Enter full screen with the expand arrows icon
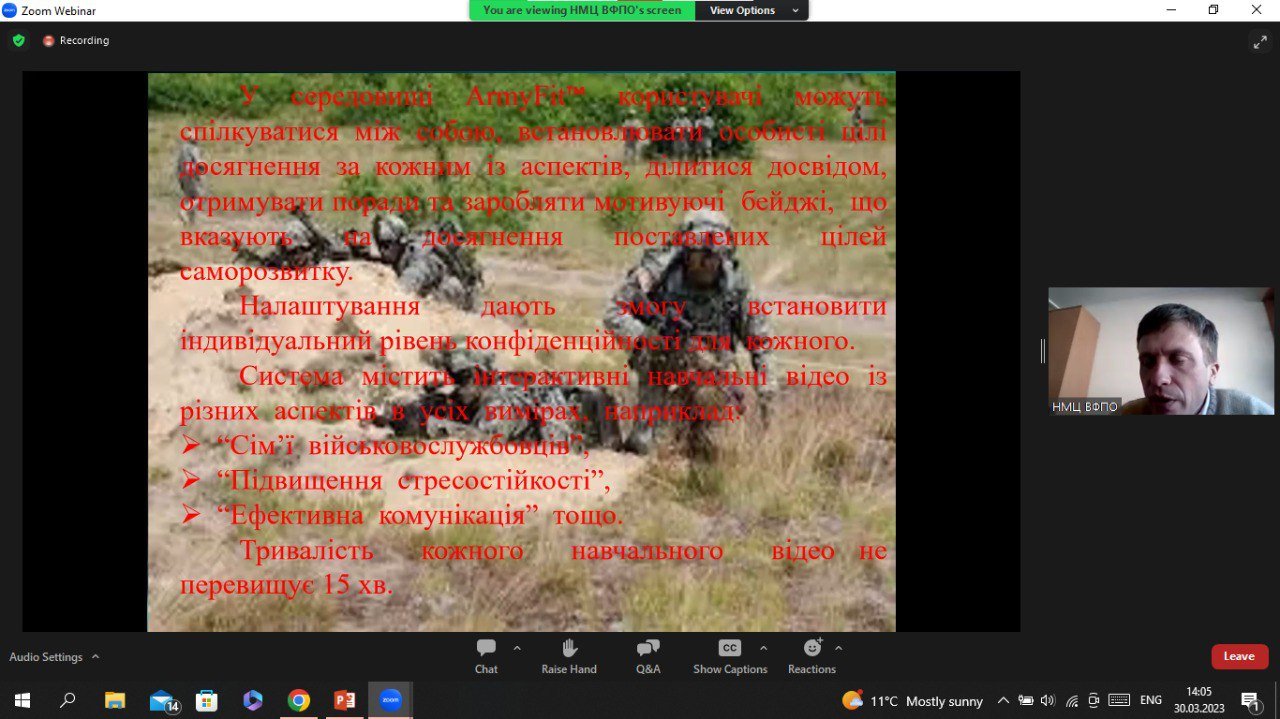 [1260, 41]
